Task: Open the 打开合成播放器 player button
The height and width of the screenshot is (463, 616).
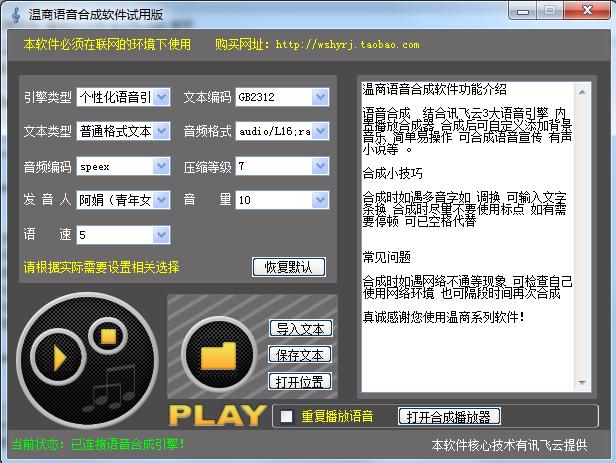Action: click(x=449, y=416)
